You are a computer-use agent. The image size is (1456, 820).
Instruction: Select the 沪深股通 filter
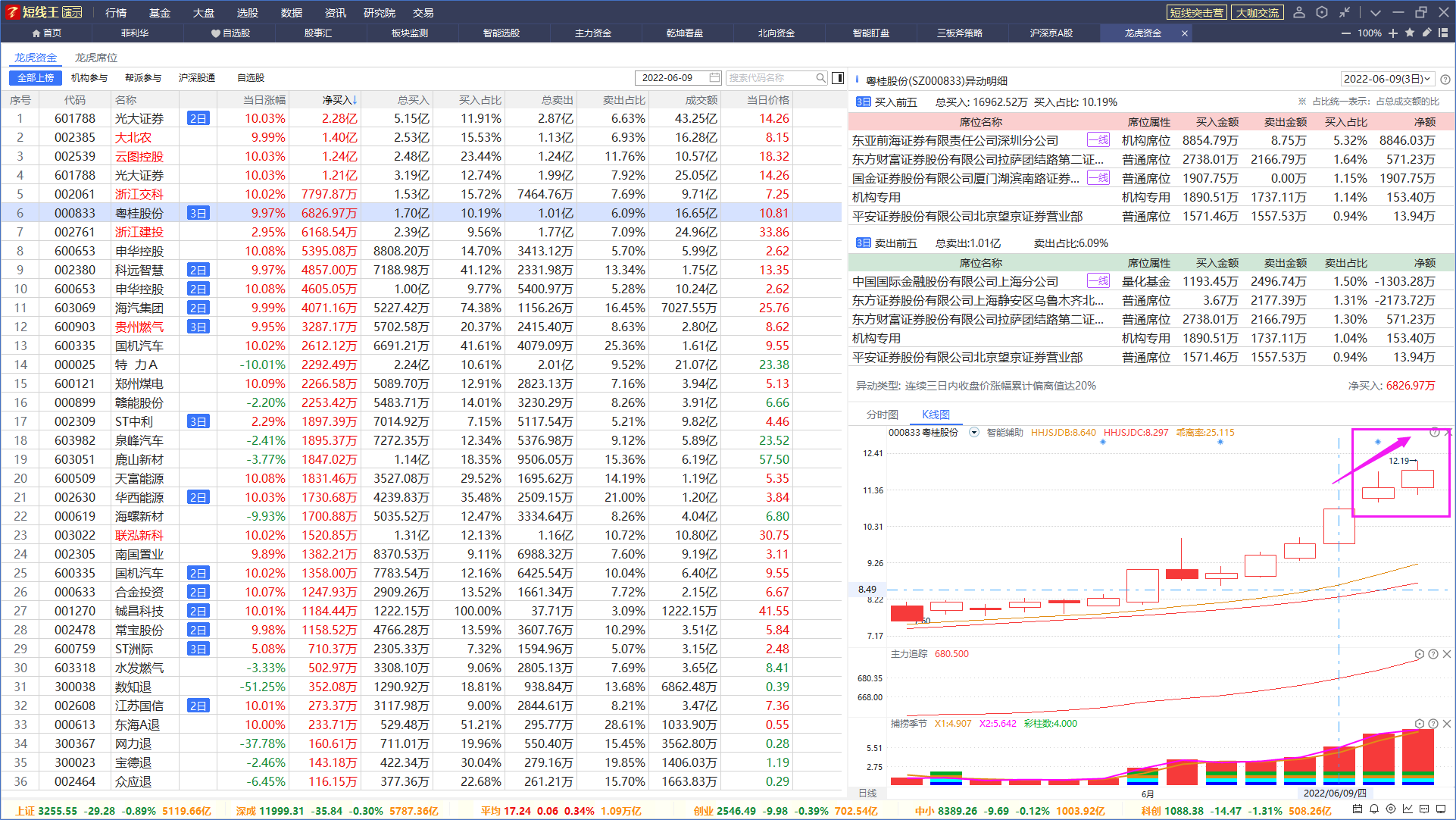[x=197, y=78]
